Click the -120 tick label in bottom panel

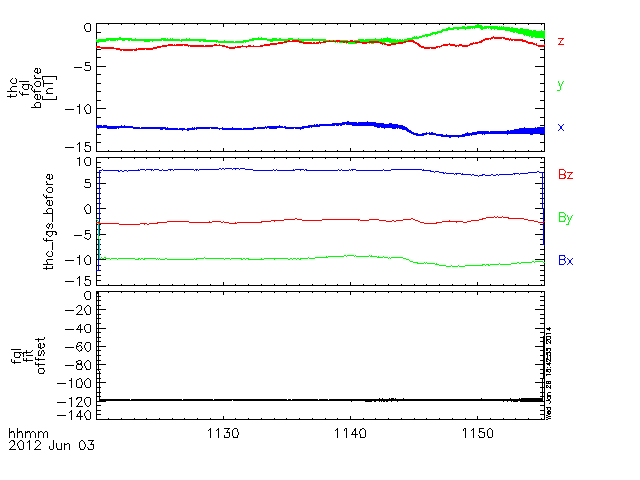(78, 400)
